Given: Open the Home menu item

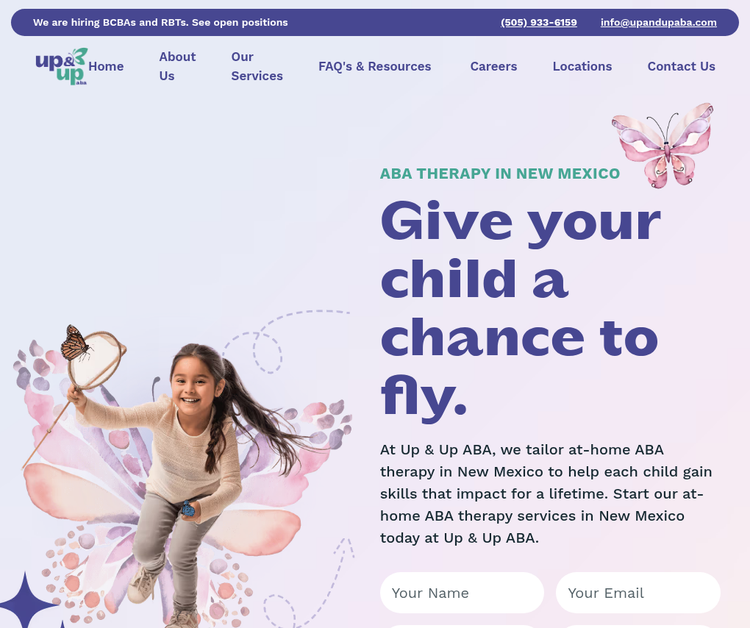Looking at the screenshot, I should point(106,66).
